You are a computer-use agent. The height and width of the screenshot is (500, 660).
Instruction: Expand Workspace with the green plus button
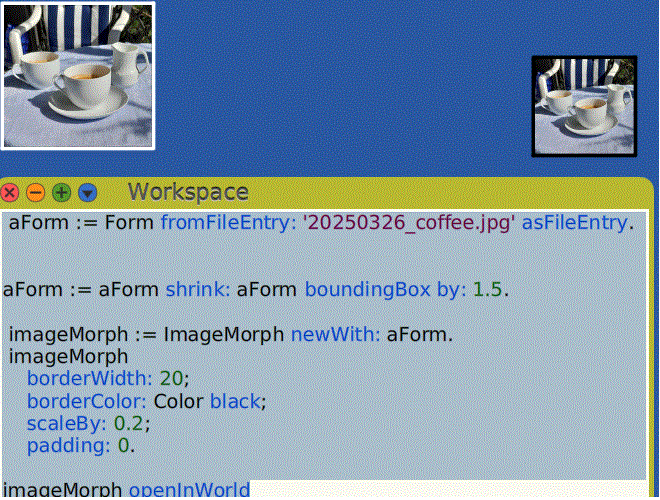tap(61, 193)
